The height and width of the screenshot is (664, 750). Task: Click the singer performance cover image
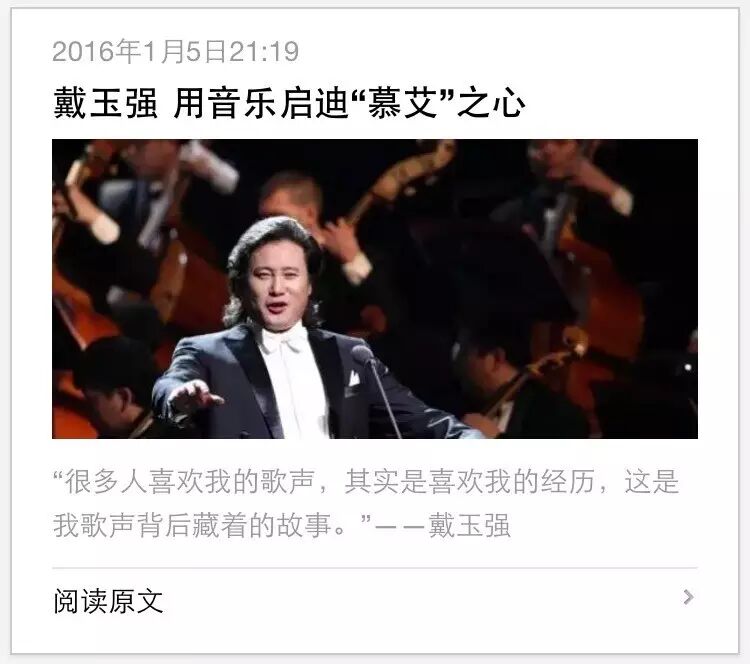click(375, 288)
